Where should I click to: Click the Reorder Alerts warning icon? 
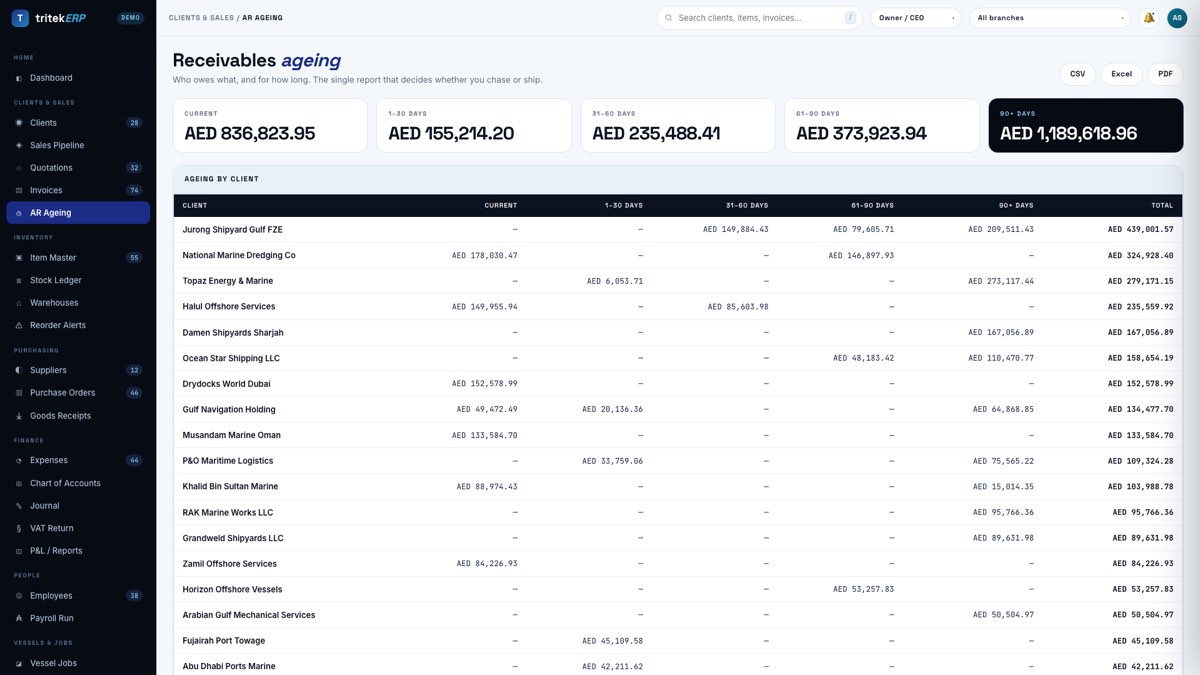pos(19,325)
